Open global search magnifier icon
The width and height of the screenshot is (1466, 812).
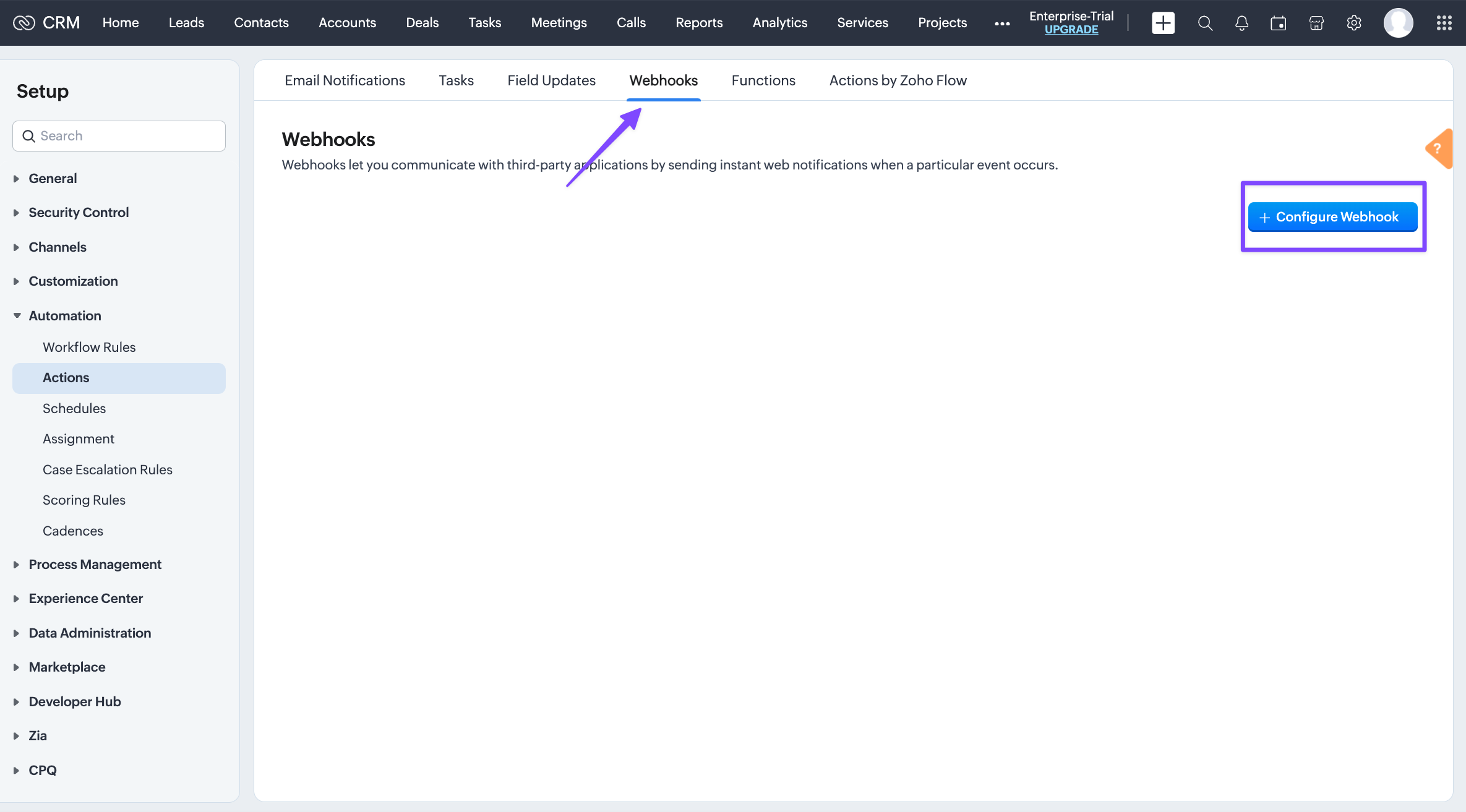point(1205,23)
